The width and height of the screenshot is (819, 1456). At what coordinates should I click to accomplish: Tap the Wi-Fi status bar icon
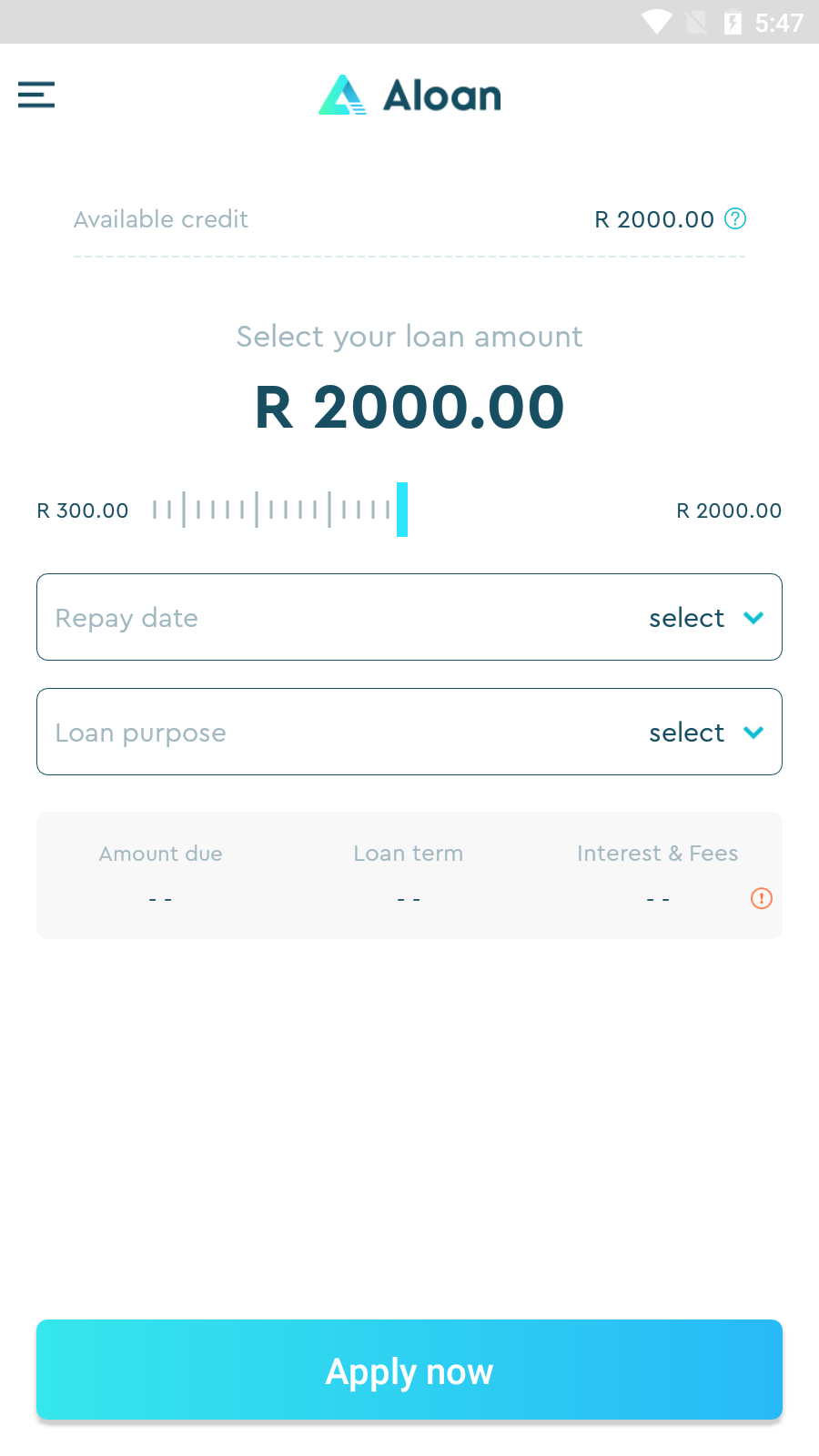coord(656,22)
